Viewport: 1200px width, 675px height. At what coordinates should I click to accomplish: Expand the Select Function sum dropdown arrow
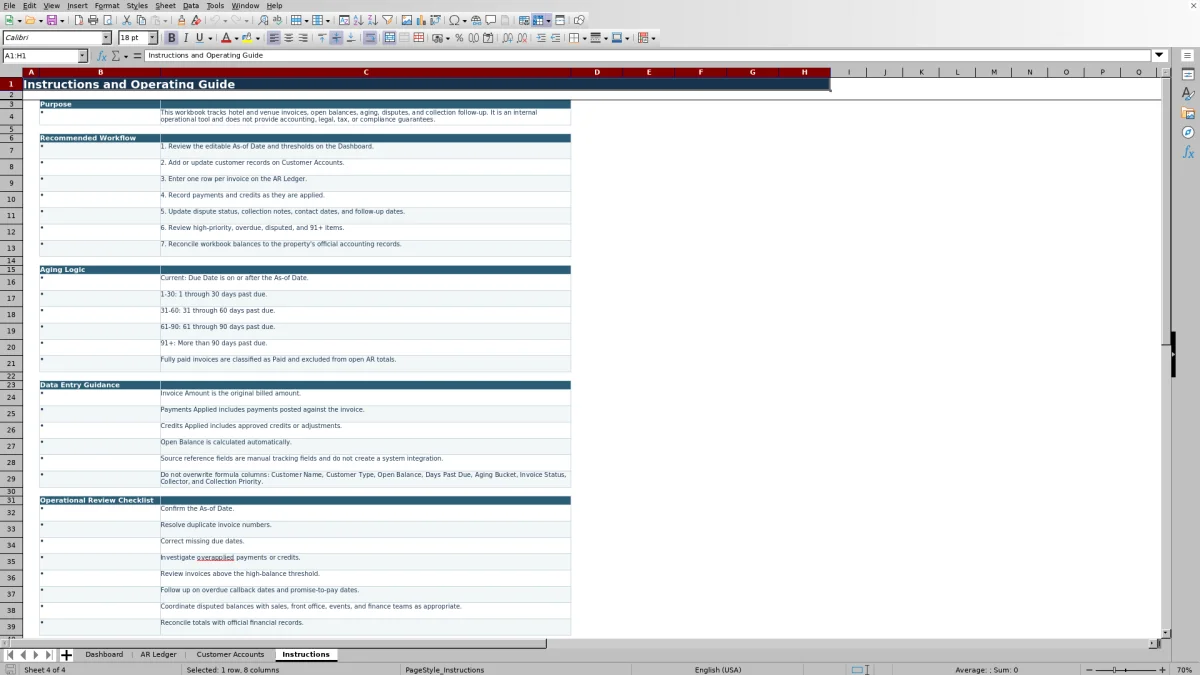pos(125,56)
